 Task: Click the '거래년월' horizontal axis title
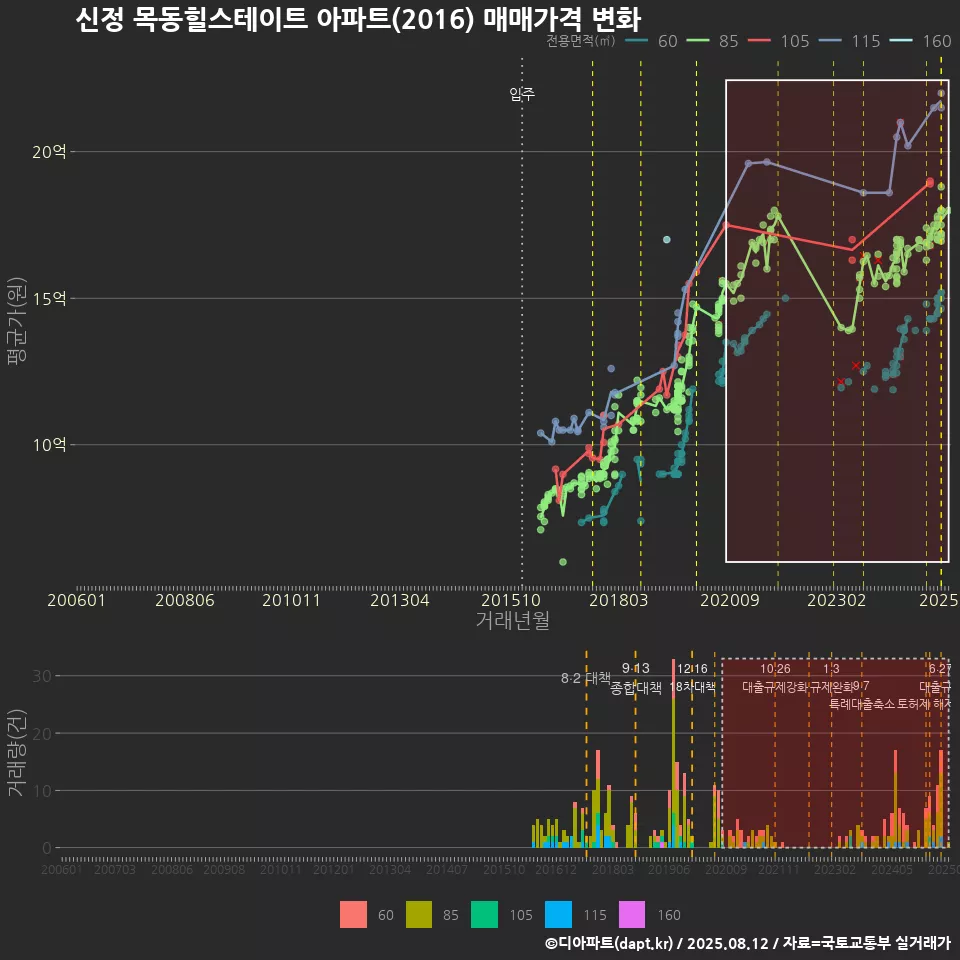coord(513,620)
